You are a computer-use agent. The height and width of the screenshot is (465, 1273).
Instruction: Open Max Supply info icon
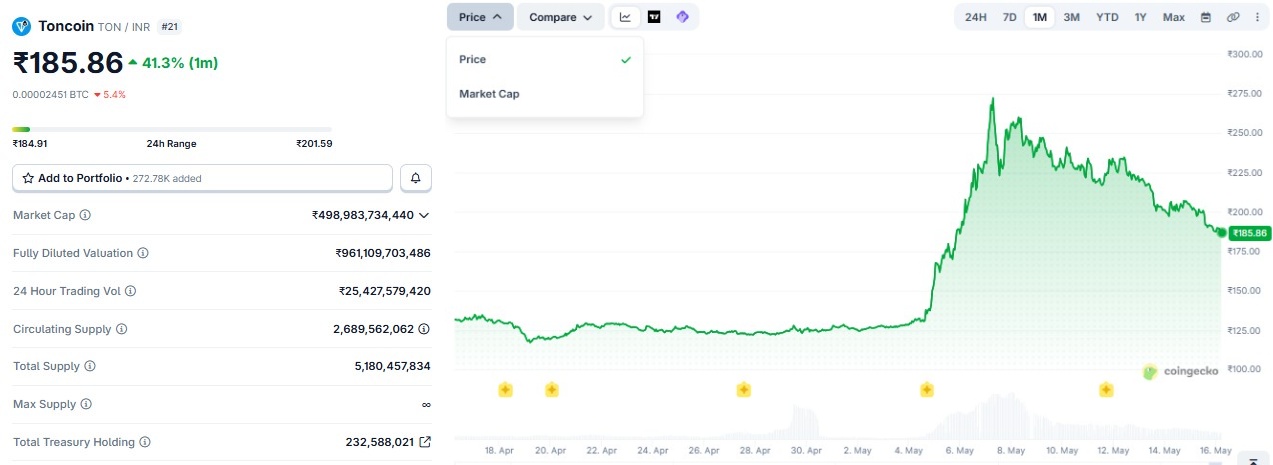pyautogui.click(x=86, y=404)
